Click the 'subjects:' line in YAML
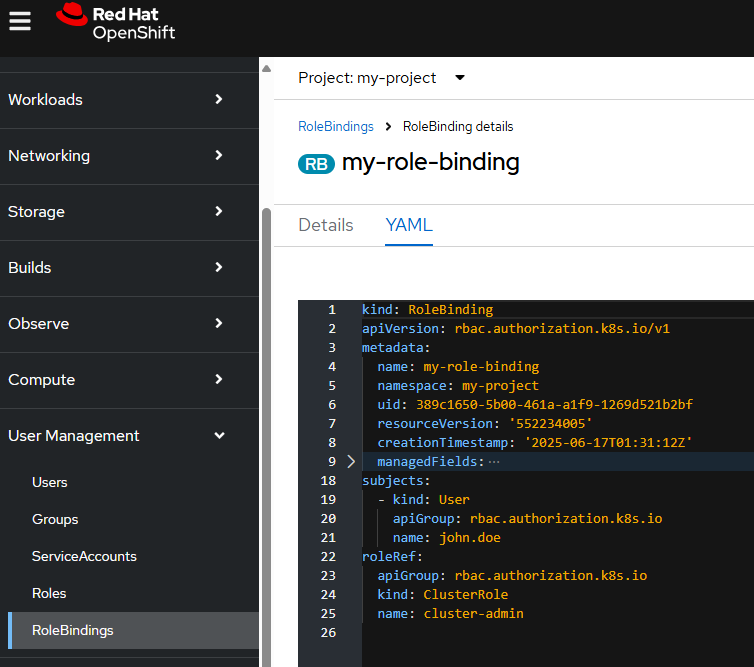754x667 pixels. tap(396, 481)
